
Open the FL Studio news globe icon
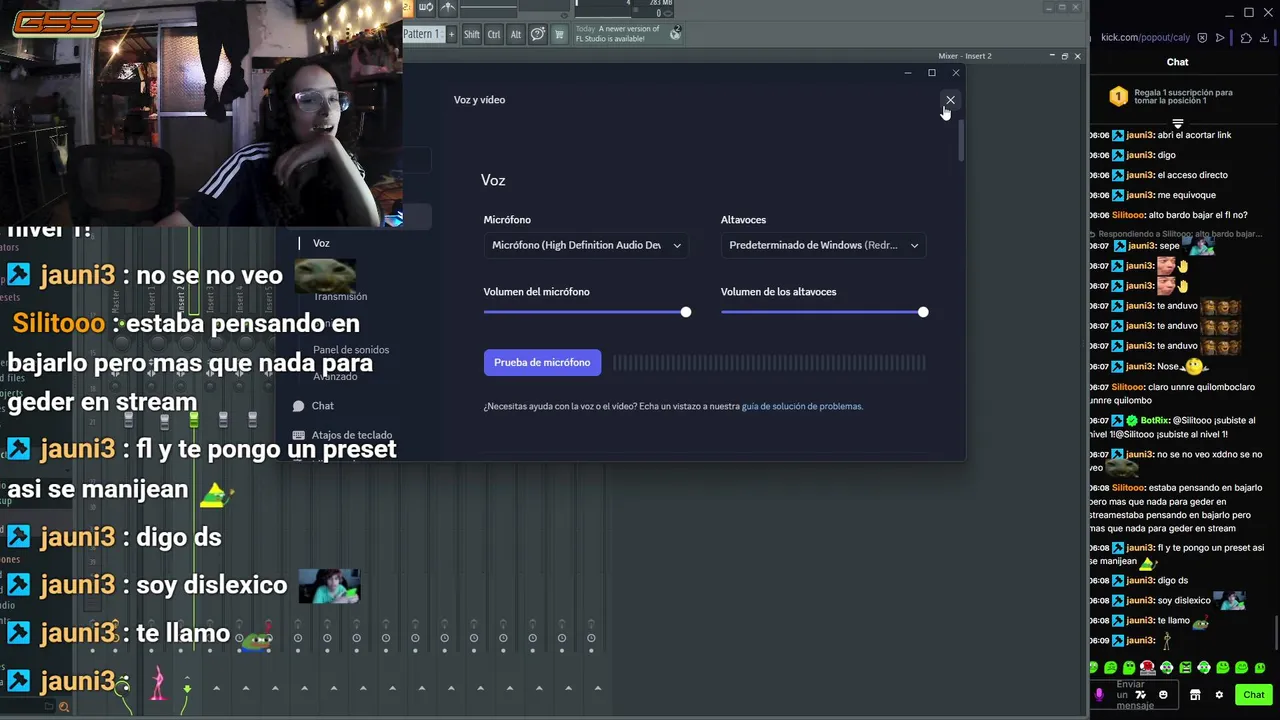point(675,34)
